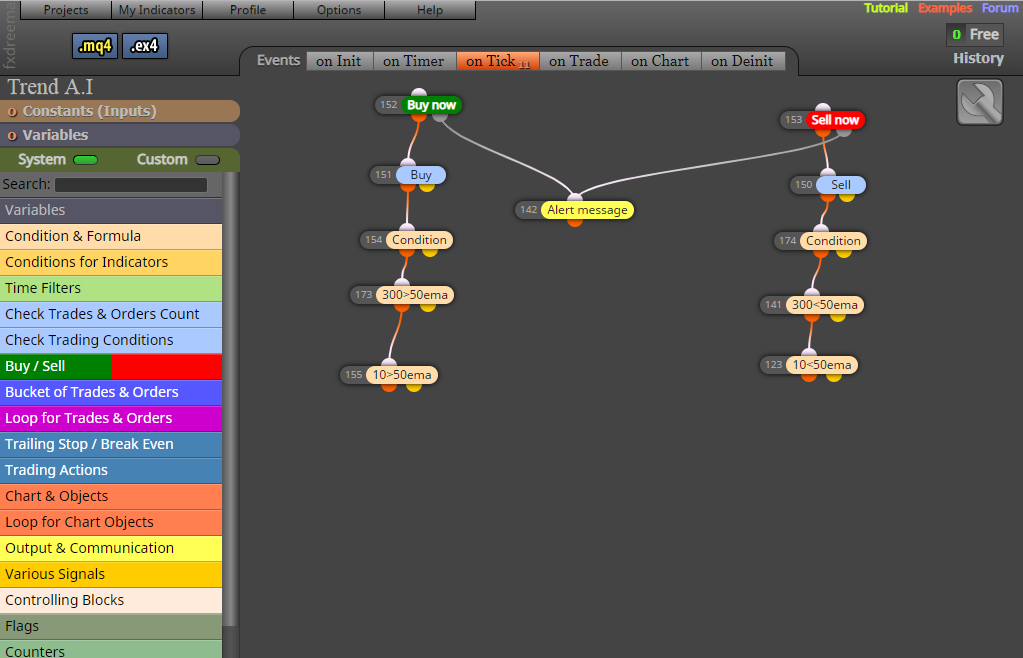This screenshot has width=1023, height=658.
Task: Select the 10>50ema block numbered 155
Action: coord(402,375)
